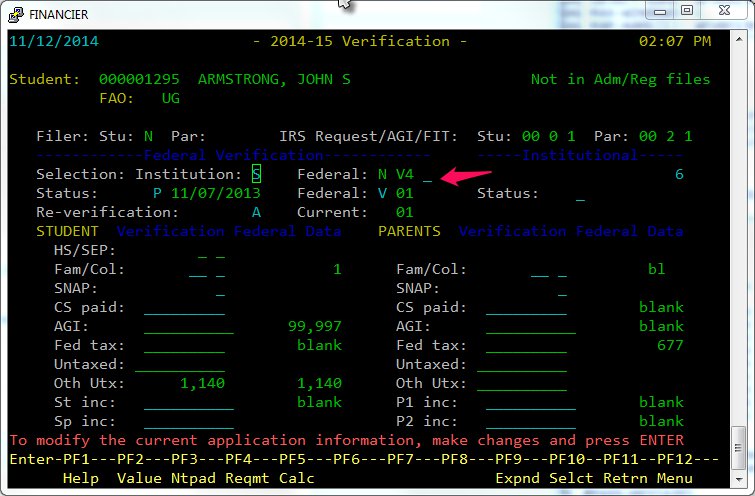
Task: Click the Expnd function key label
Action: pyautogui.click(x=517, y=478)
